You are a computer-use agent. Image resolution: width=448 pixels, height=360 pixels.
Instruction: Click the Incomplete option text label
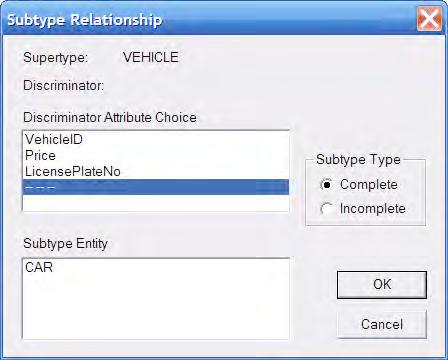coord(373,209)
